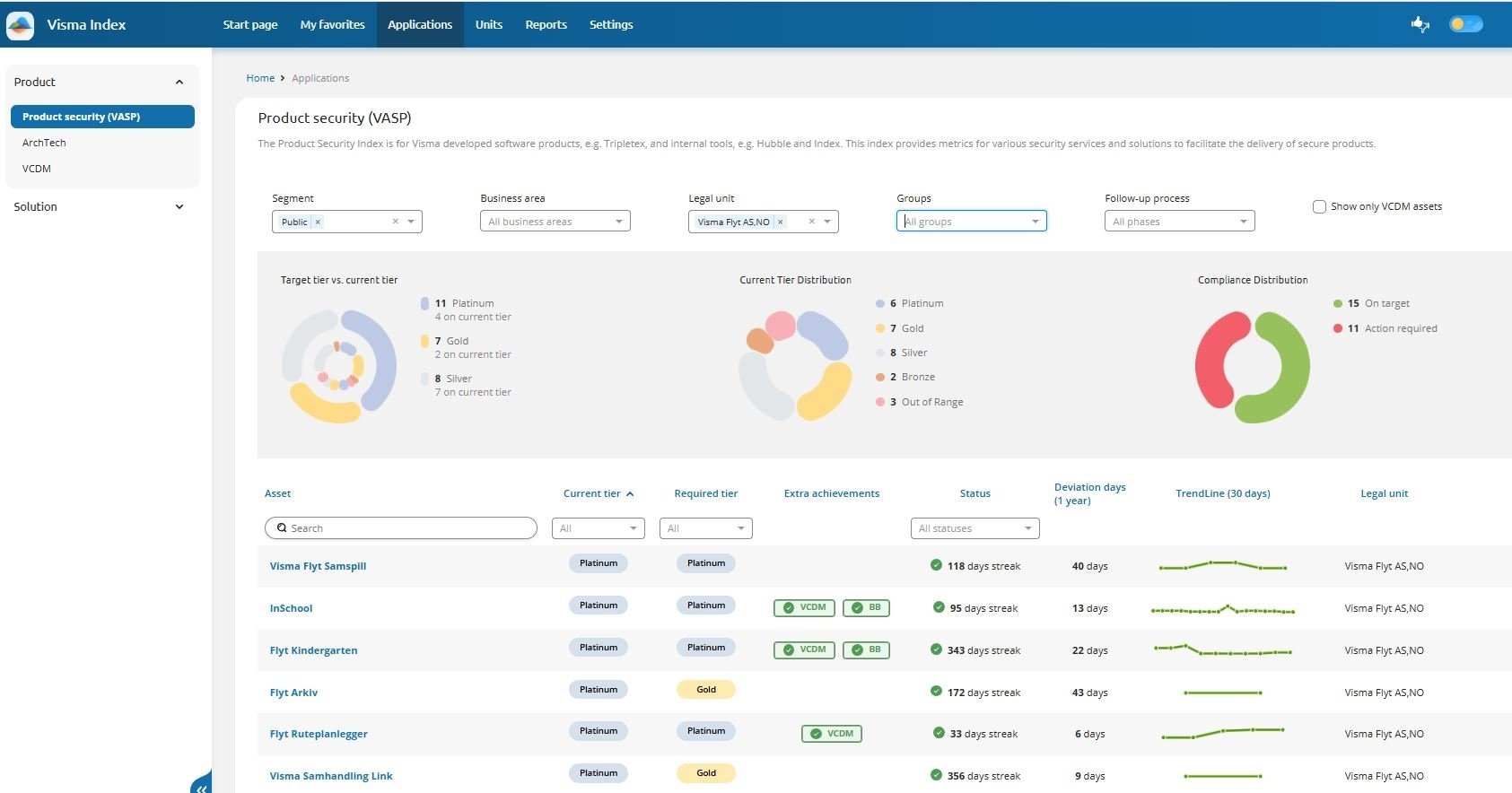
Task: Click green check icon for 343 days streak
Action: tap(936, 649)
